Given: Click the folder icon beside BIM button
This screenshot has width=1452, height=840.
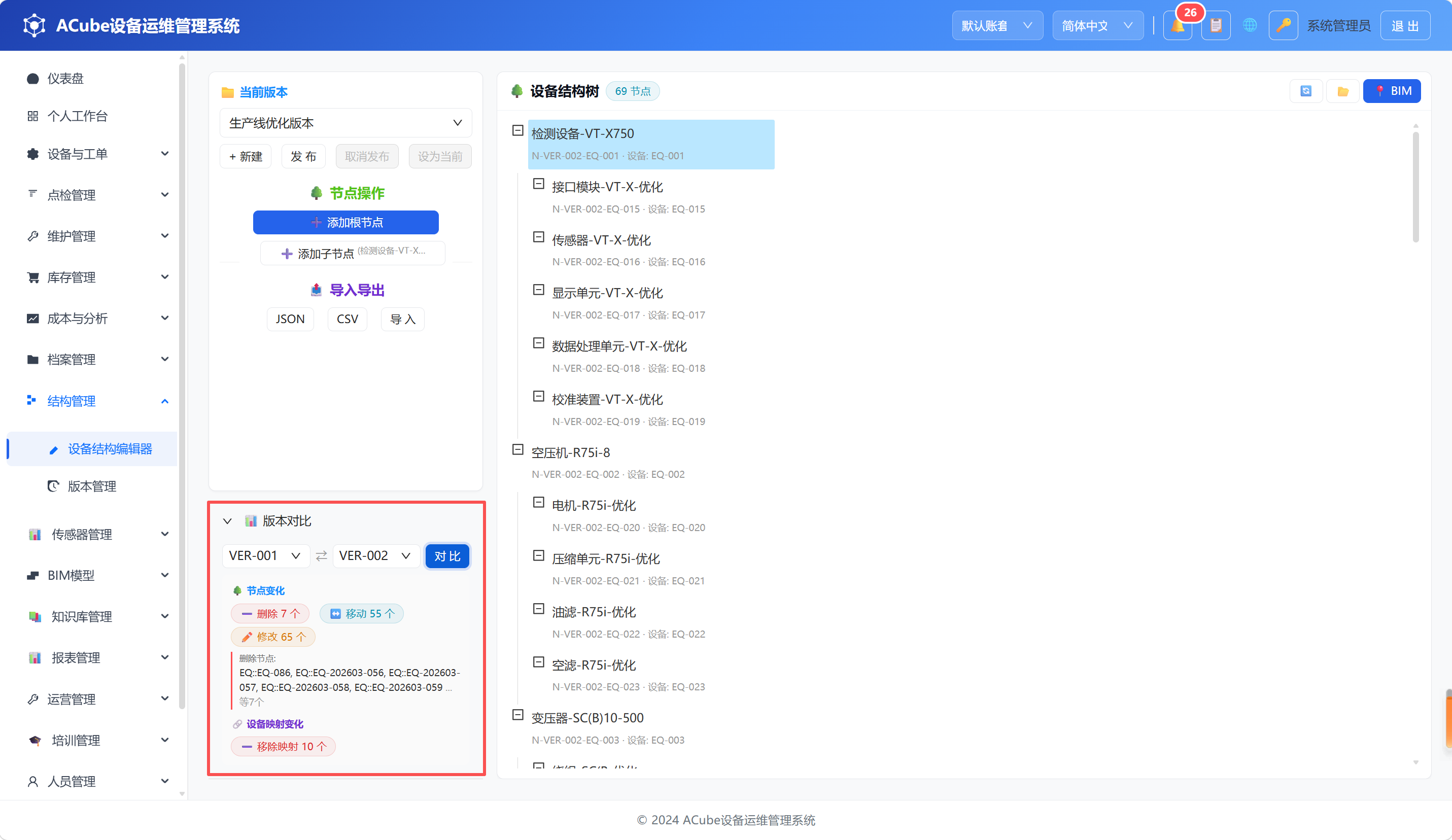Looking at the screenshot, I should (1342, 91).
